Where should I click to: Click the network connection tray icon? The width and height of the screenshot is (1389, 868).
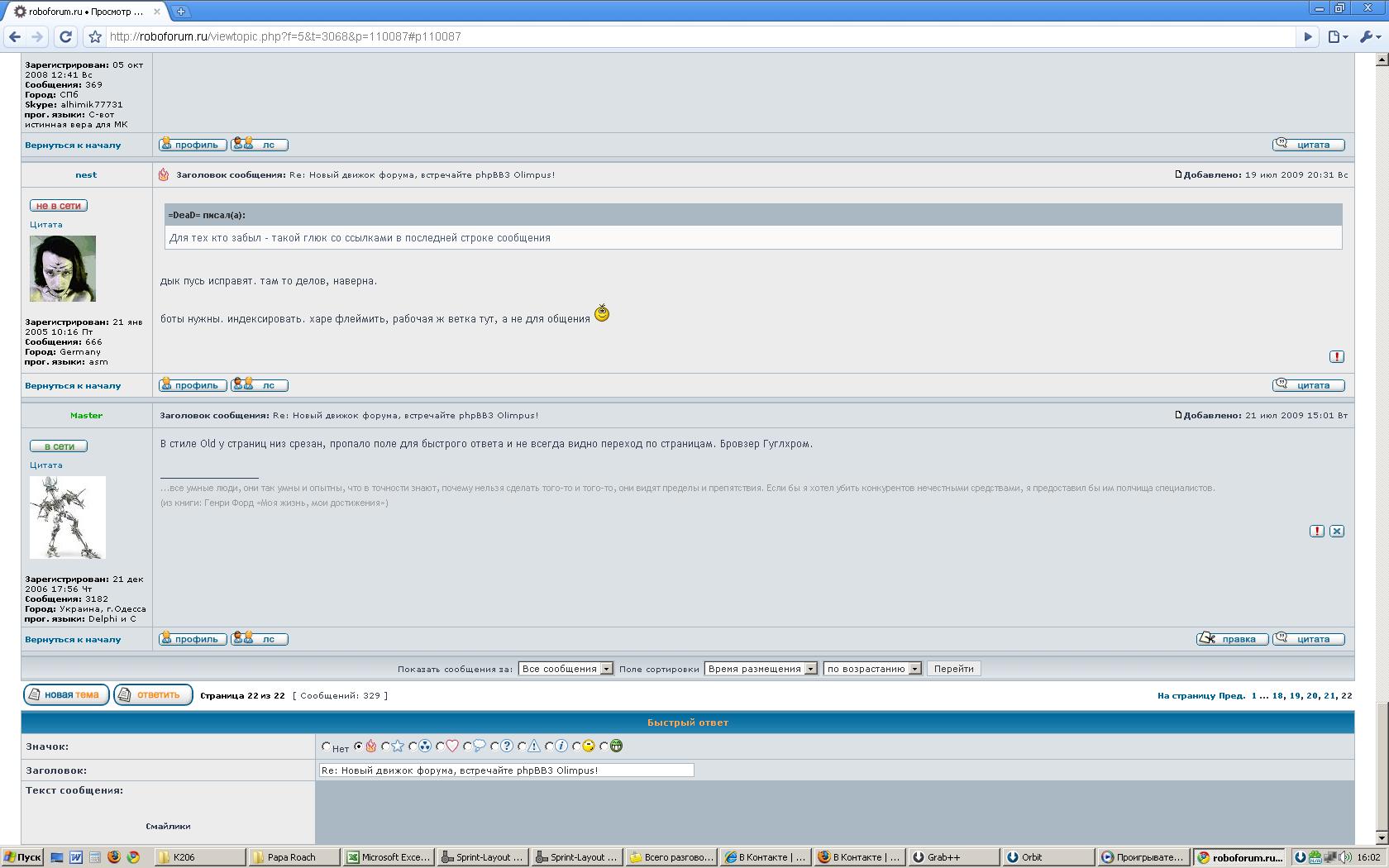(1330, 857)
